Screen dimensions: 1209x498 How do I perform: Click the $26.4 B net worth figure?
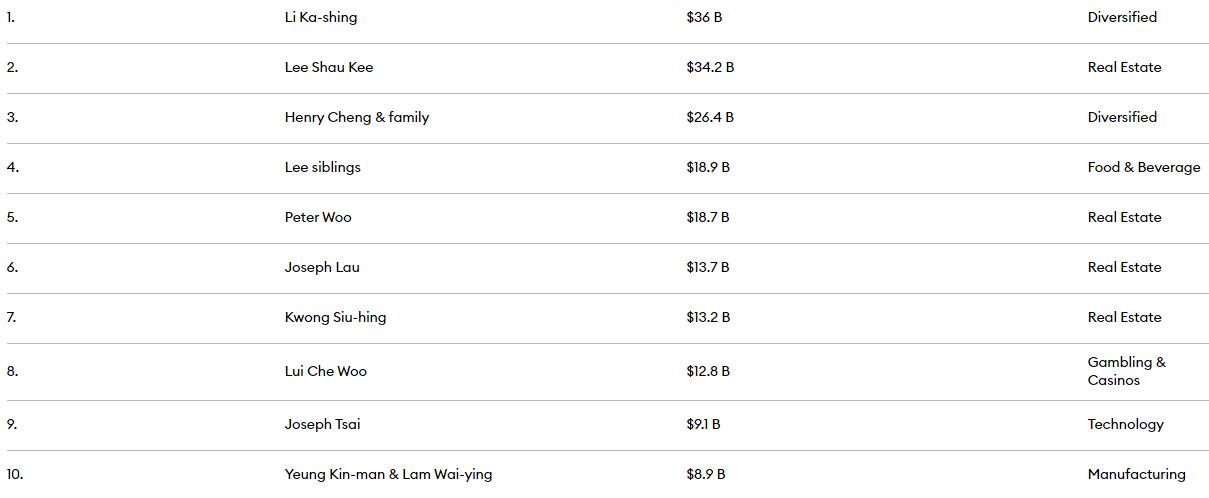[x=709, y=117]
